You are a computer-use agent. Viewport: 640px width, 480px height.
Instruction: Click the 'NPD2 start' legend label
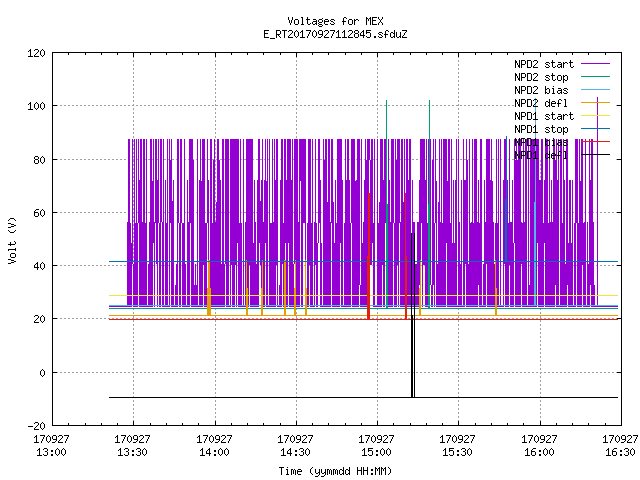544,64
